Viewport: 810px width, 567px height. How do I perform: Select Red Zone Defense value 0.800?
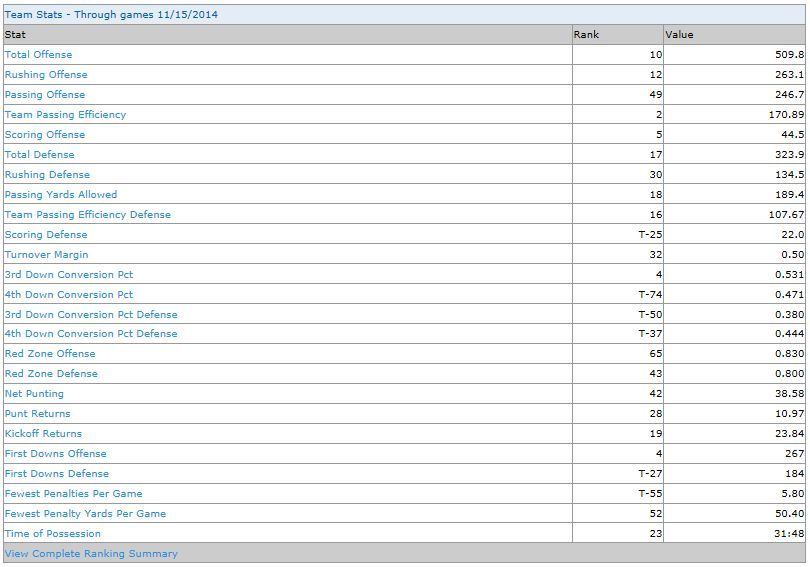coord(789,374)
